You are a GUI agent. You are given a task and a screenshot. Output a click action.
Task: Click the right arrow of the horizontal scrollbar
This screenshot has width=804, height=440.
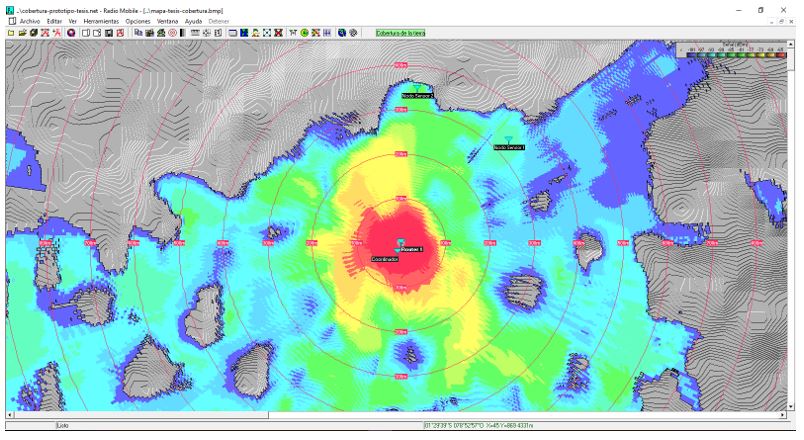[783, 414]
